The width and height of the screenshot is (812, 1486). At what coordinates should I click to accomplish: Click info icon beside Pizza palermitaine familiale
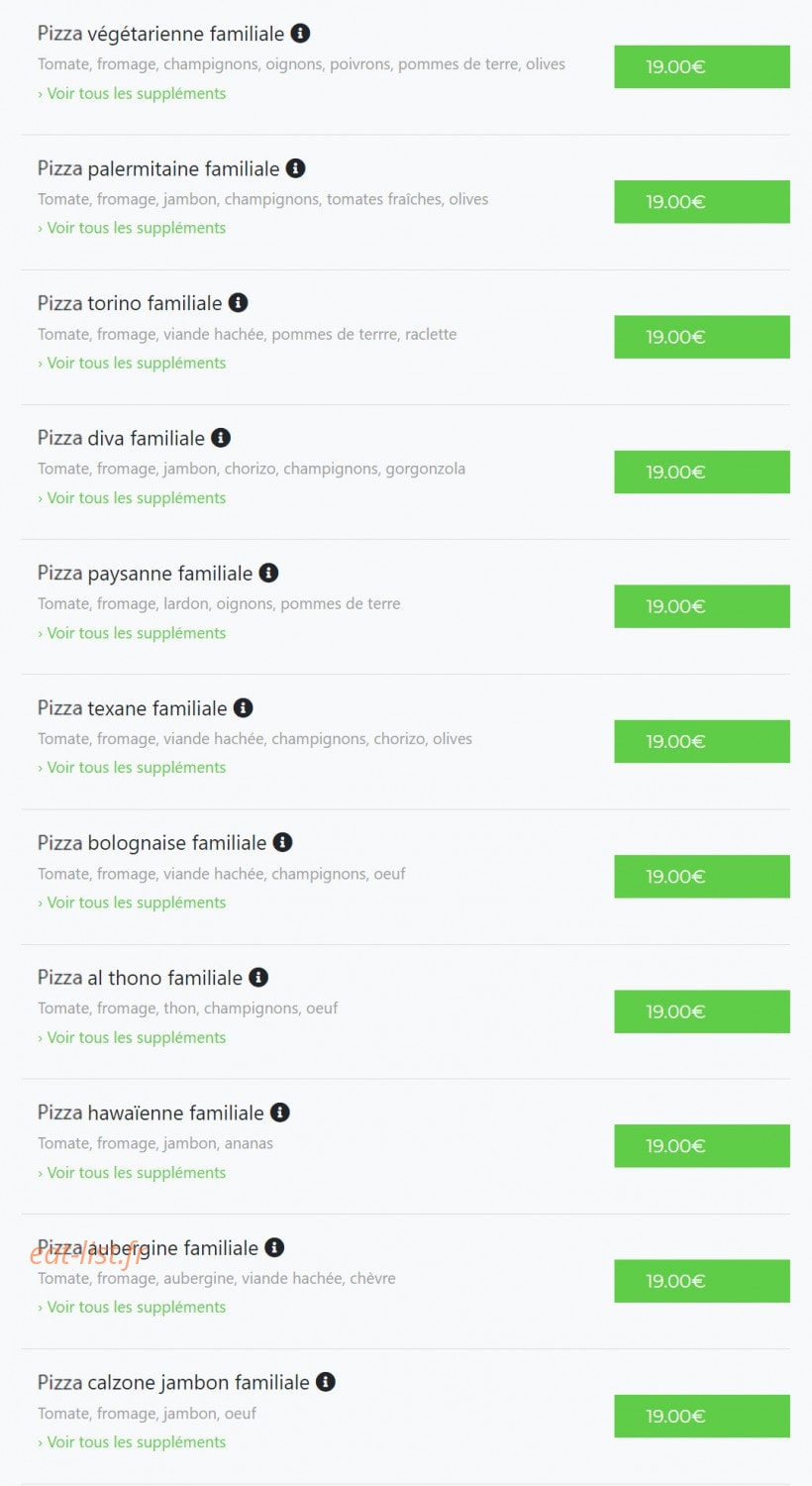click(x=295, y=168)
